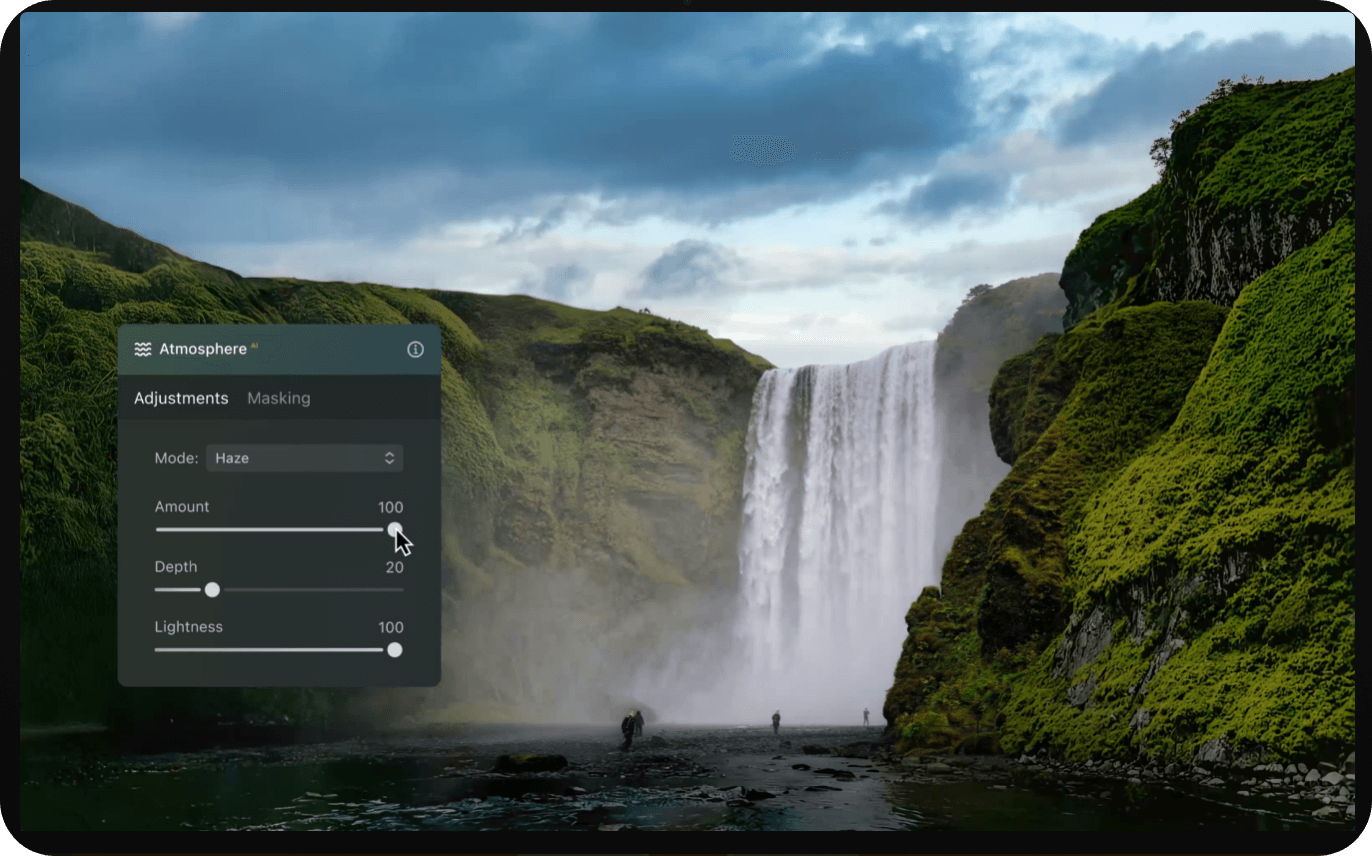Click the Depth label
Image resolution: width=1372 pixels, height=856 pixels.
176,567
